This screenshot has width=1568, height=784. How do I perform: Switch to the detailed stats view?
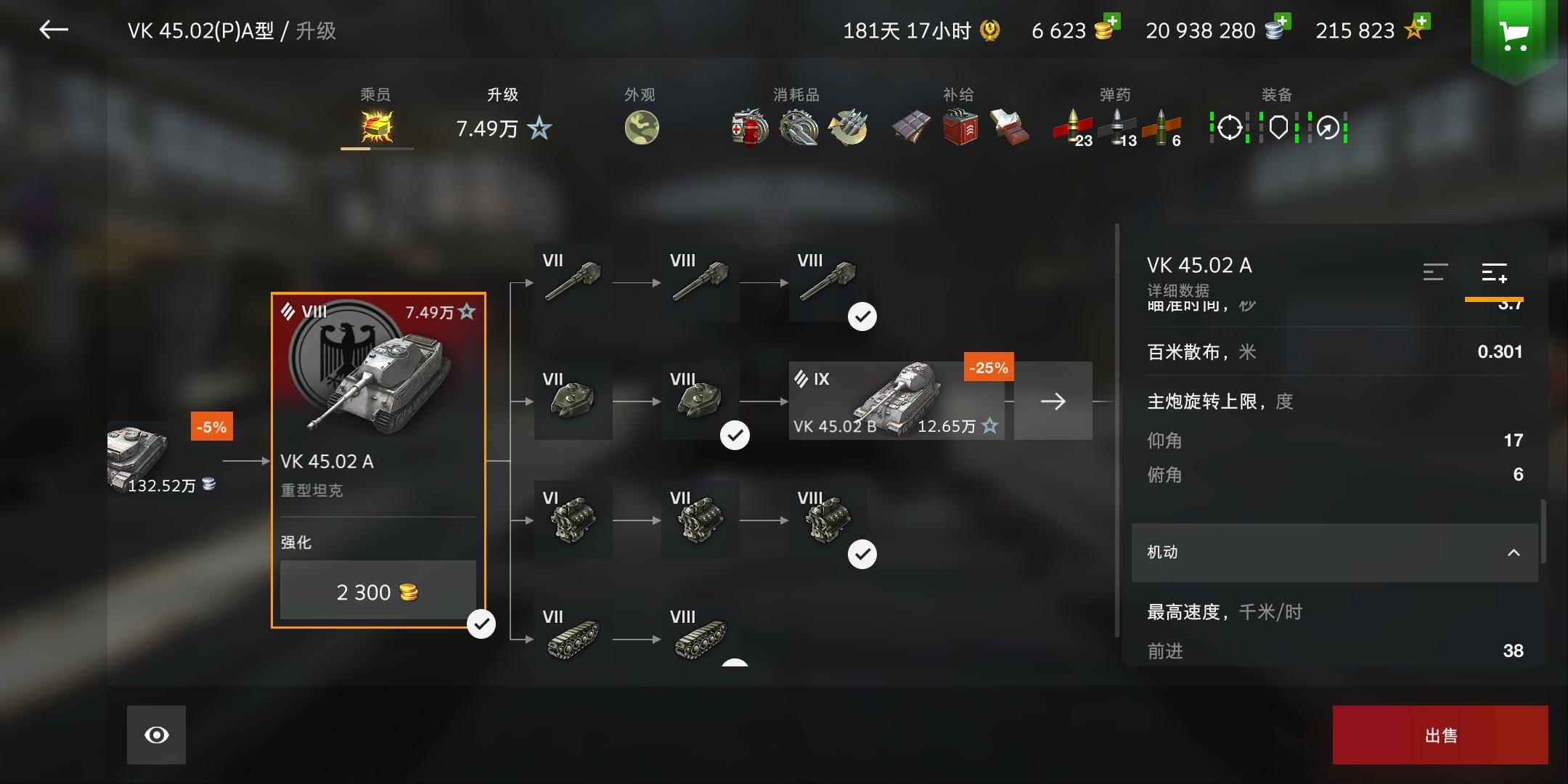(x=1494, y=272)
